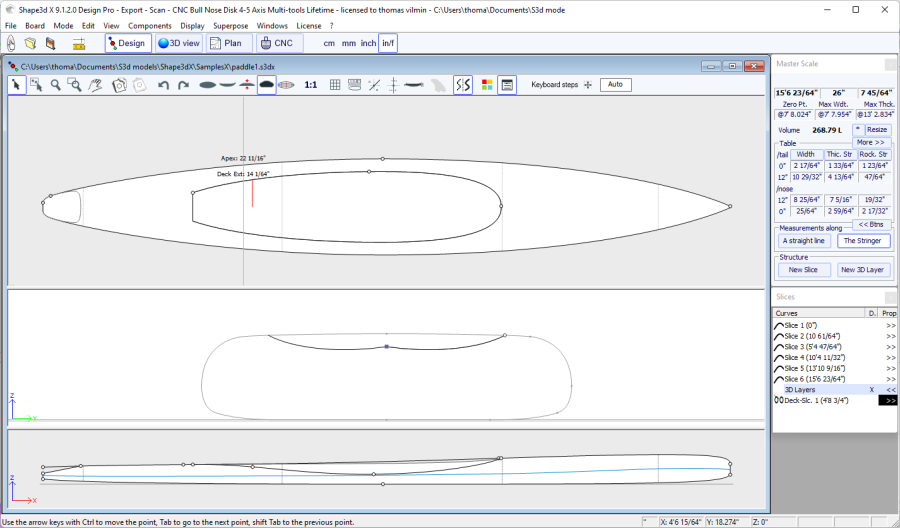The width and height of the screenshot is (900, 528).
Task: Open the Components menu
Action: pos(150,25)
